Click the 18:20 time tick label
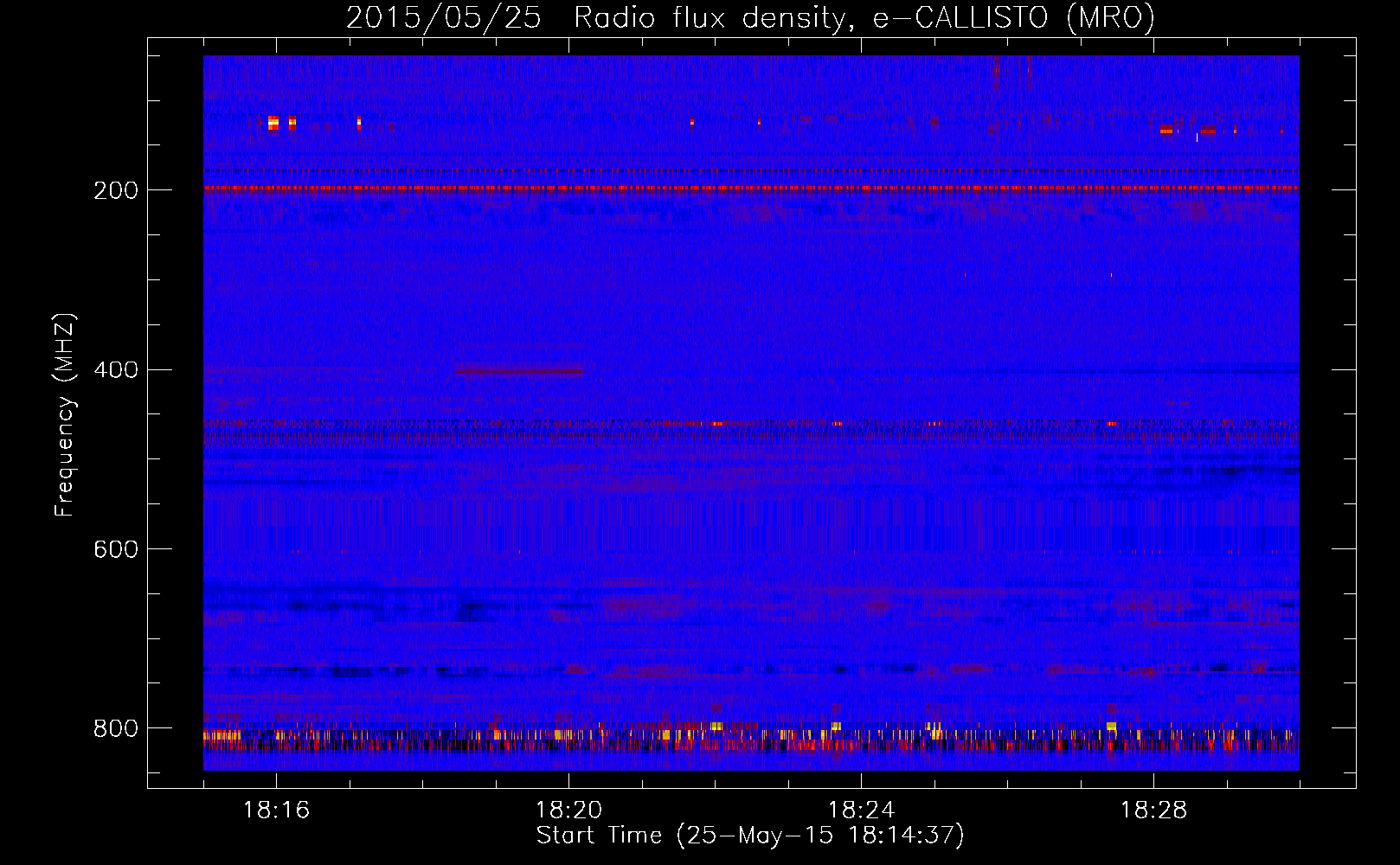Screen dimensions: 1400x865 (569, 811)
